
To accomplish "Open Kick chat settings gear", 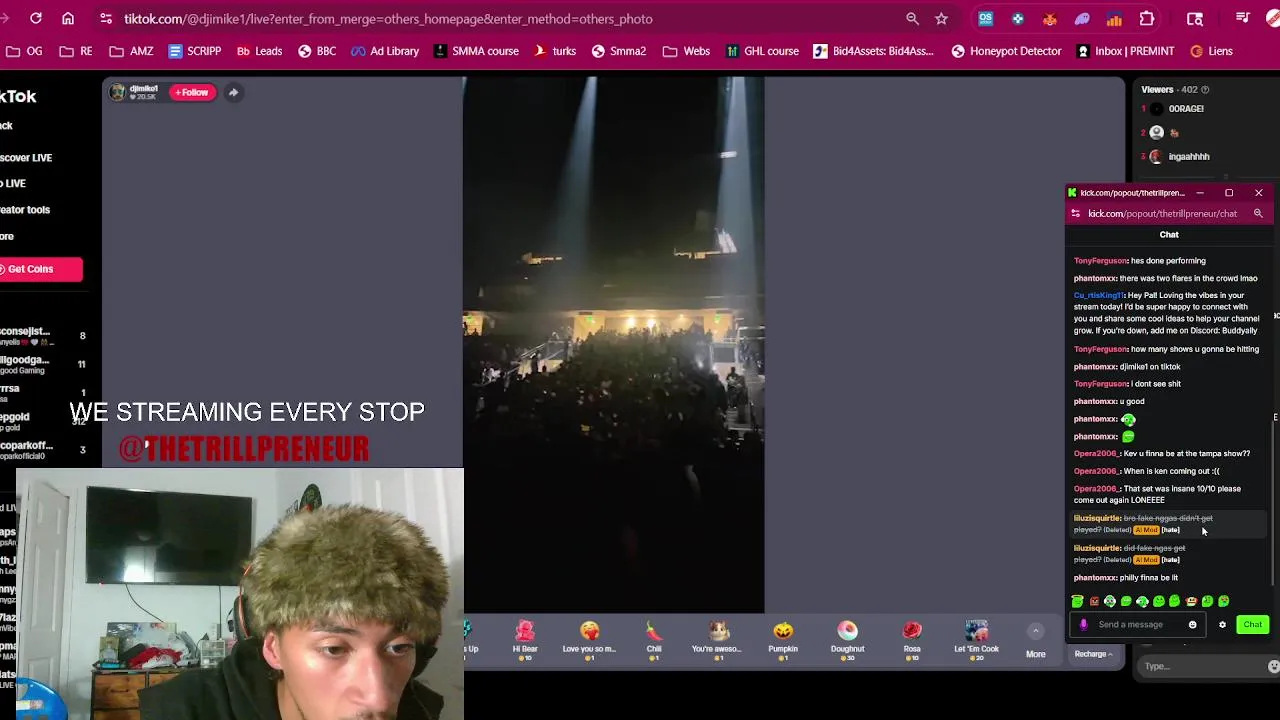I will click(x=1222, y=624).
